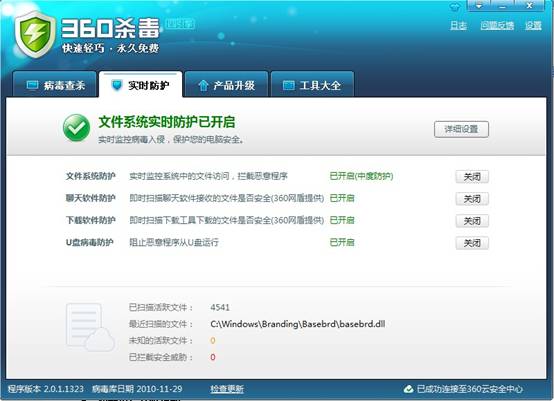Close the 360杀毒 window
This screenshot has width=554, height=401.
pyautogui.click(x=529, y=6)
